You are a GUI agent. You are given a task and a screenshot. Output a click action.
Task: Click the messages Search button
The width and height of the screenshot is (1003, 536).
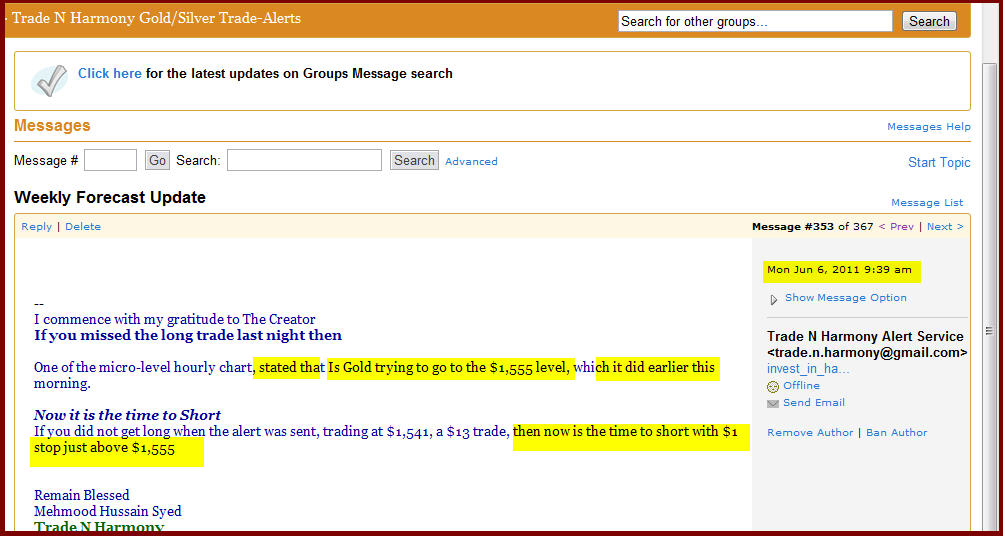414,160
